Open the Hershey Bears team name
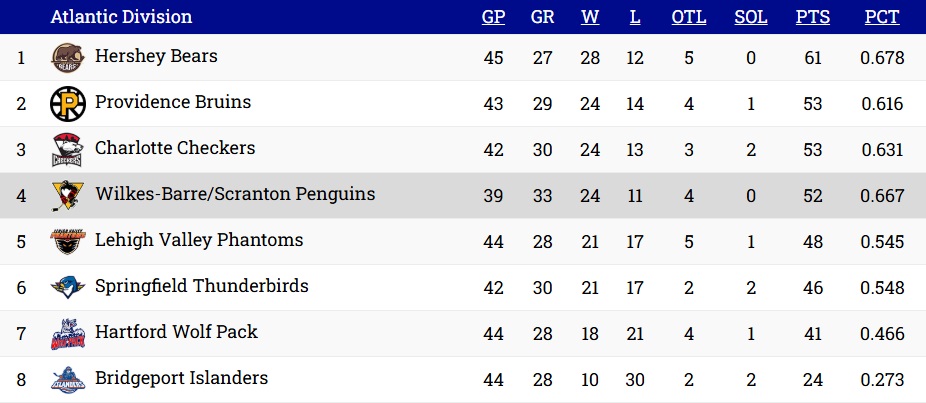 156,56
